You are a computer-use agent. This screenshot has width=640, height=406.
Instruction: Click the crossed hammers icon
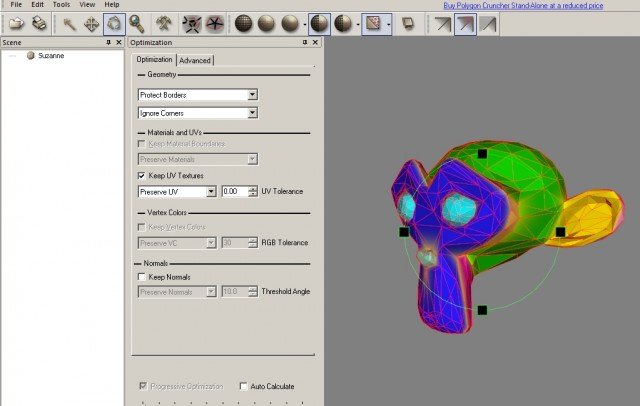164,24
